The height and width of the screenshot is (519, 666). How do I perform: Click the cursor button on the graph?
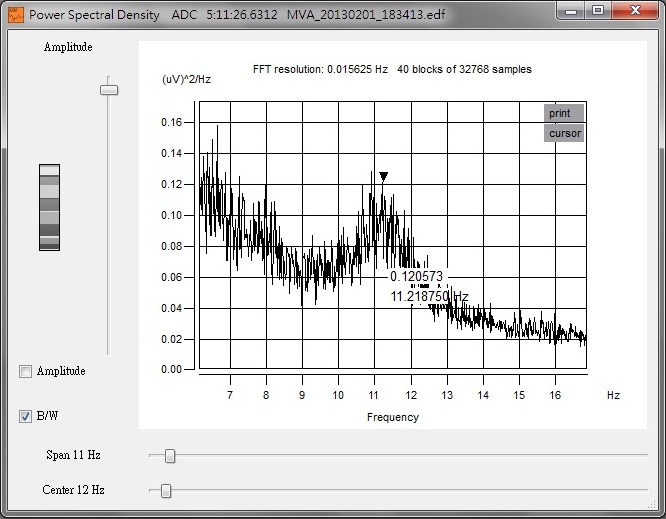tap(564, 133)
